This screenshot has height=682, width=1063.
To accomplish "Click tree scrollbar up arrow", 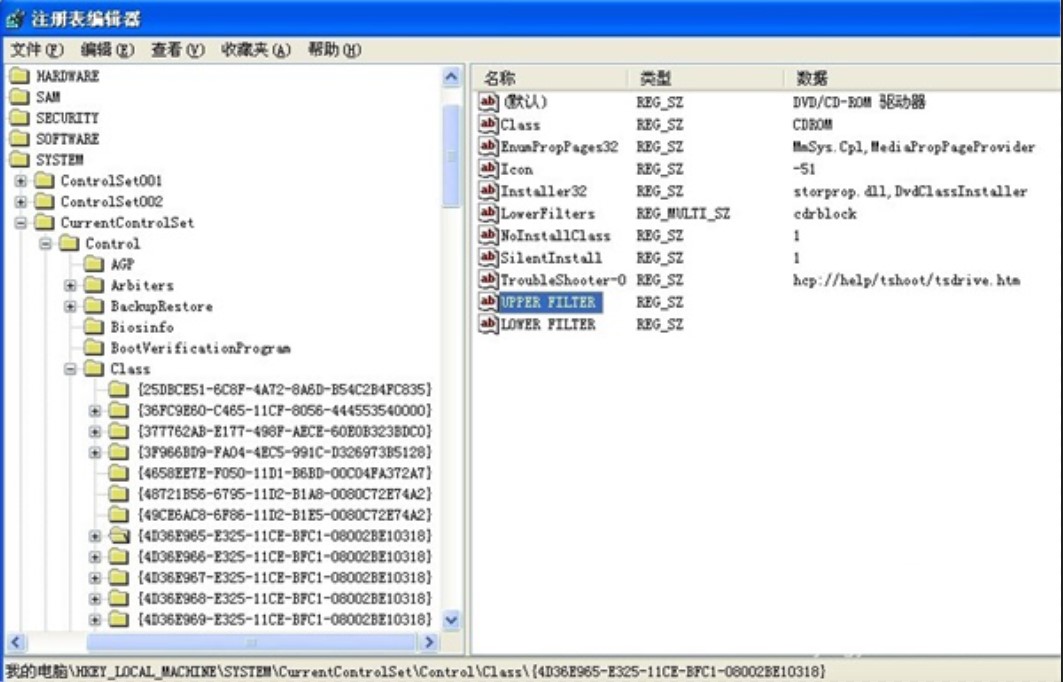I will pos(451,77).
